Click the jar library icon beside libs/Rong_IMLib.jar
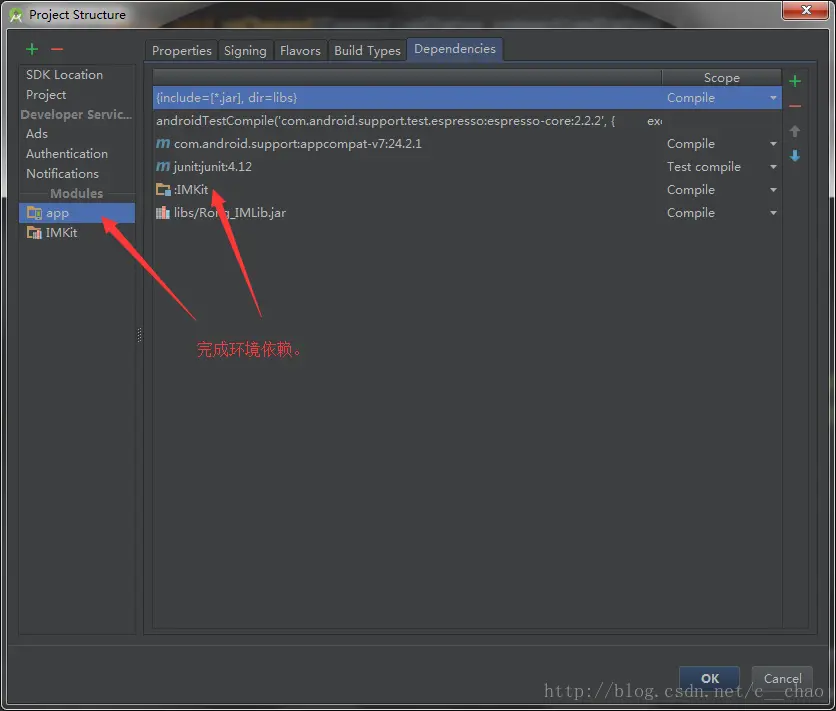This screenshot has height=711, width=836. [163, 213]
